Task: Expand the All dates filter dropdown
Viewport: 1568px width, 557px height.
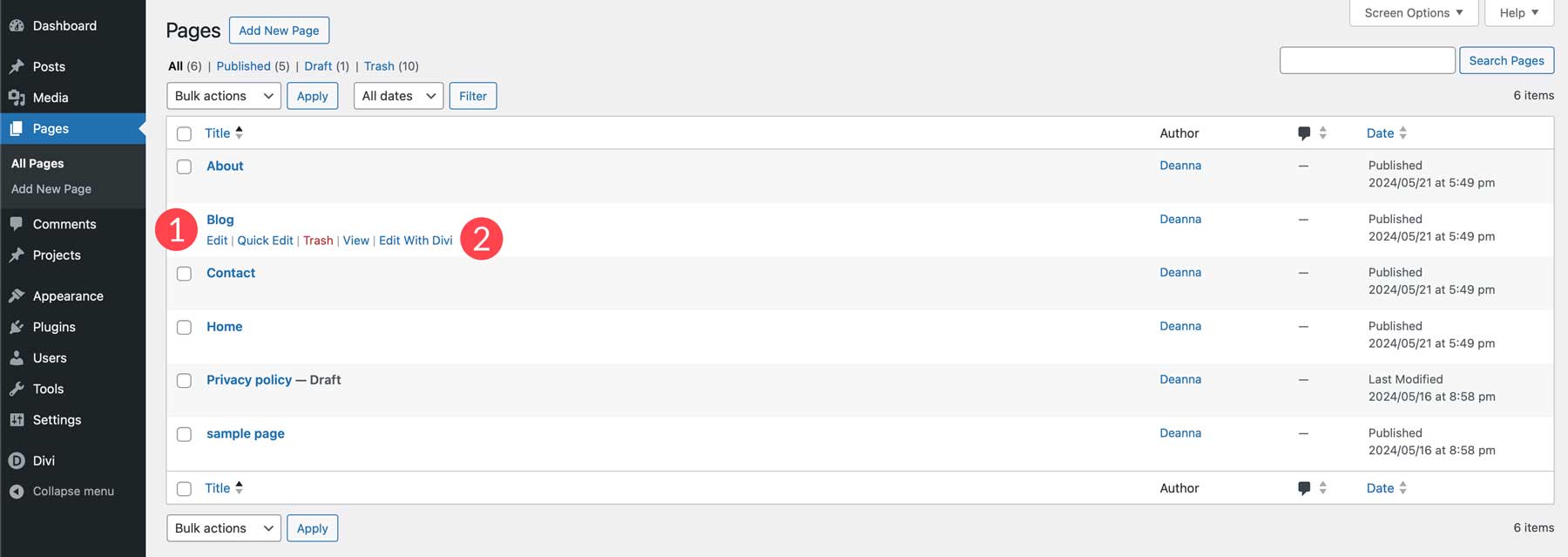Action: [398, 96]
